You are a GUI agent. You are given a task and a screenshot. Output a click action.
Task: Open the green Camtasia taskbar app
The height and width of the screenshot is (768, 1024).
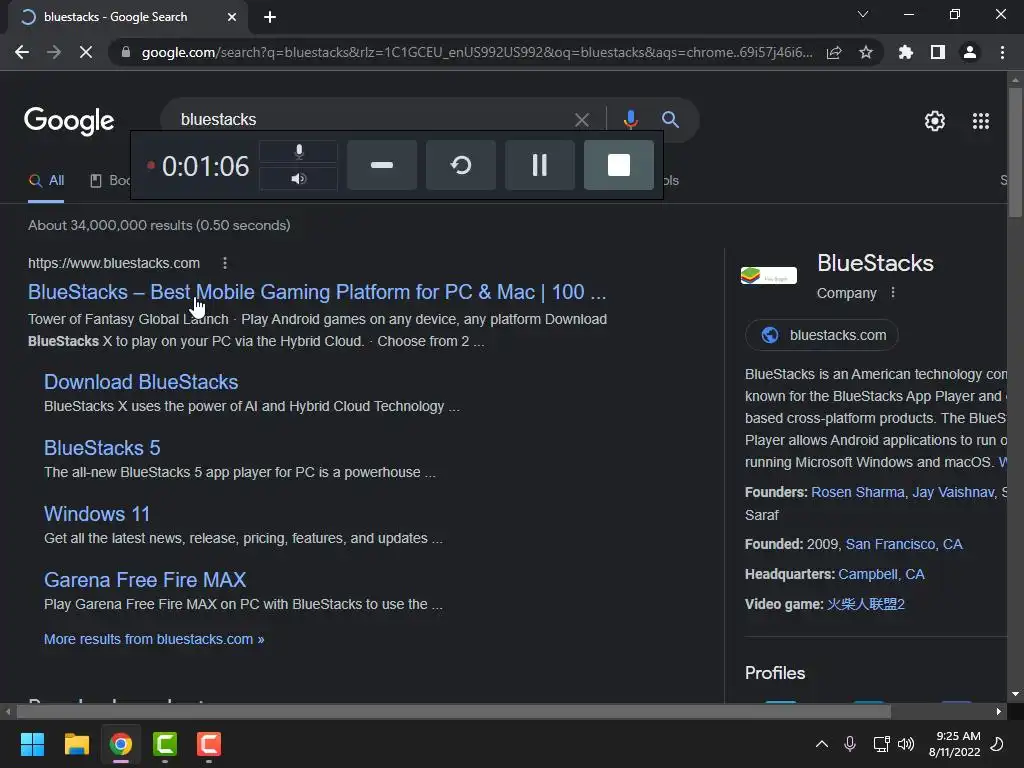click(x=165, y=744)
